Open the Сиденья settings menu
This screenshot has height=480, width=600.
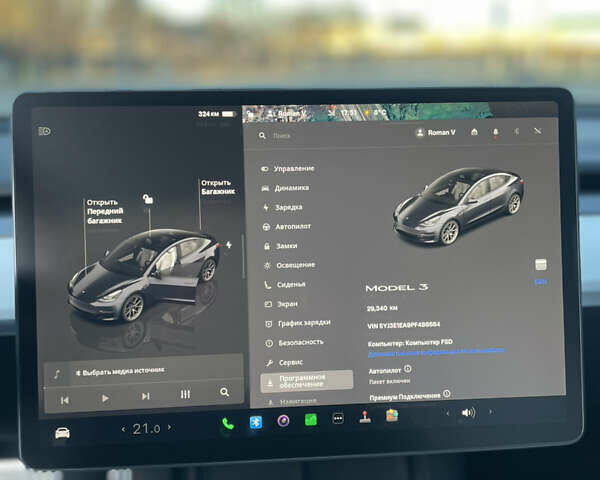tap(285, 284)
